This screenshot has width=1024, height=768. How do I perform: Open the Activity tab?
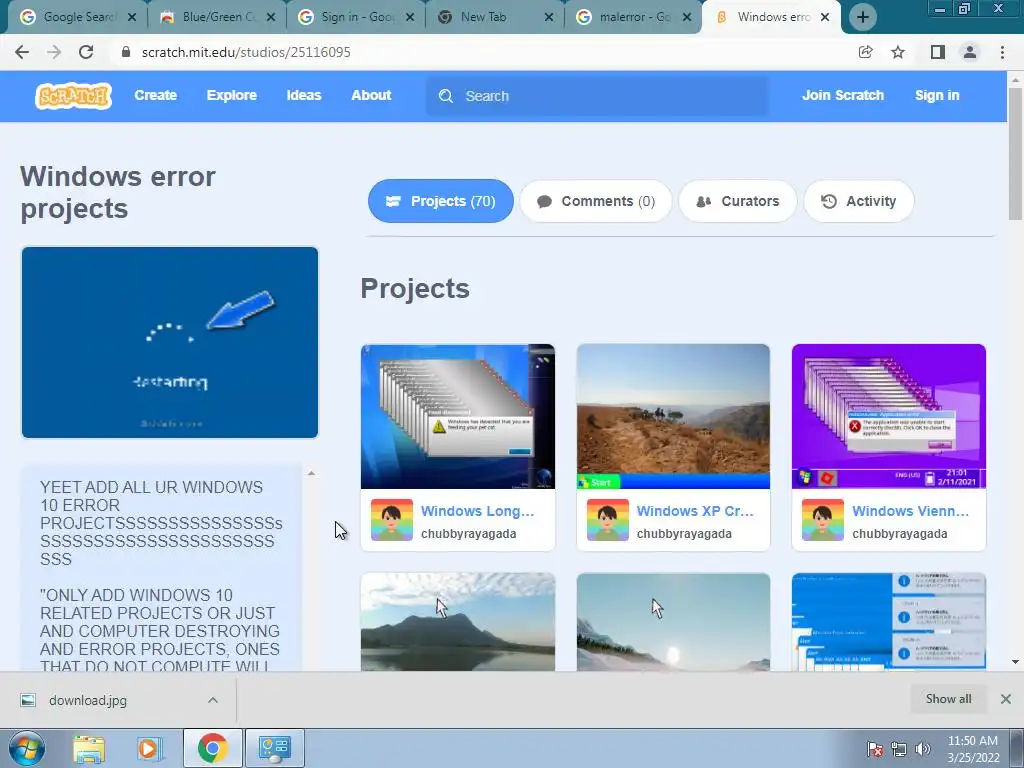[859, 201]
